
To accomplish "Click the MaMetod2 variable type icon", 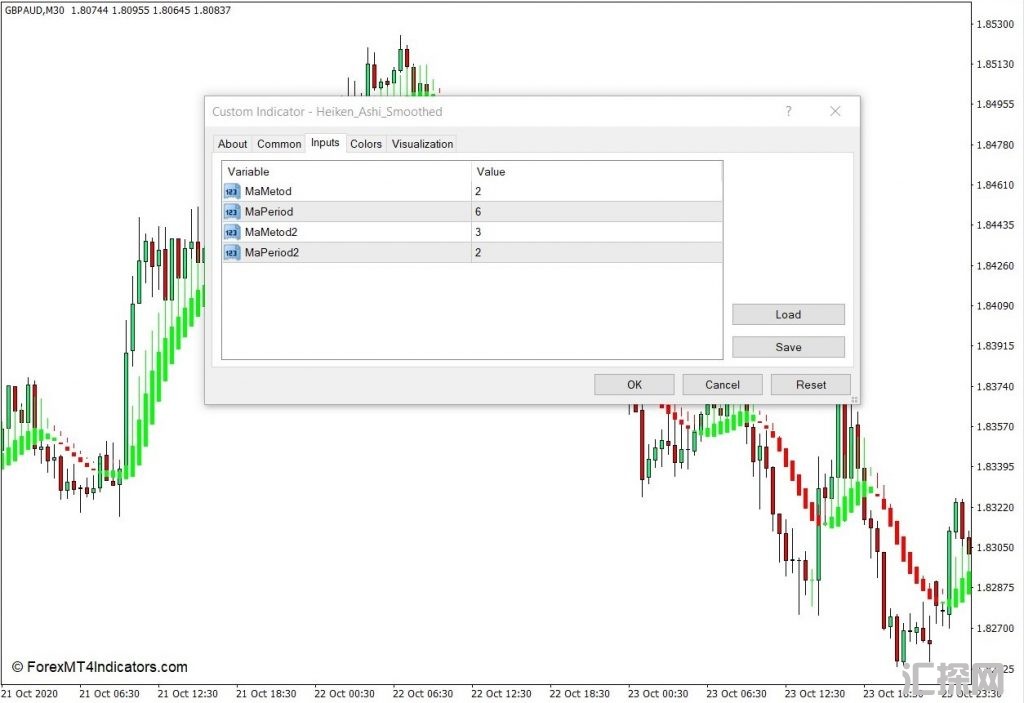I will 232,232.
